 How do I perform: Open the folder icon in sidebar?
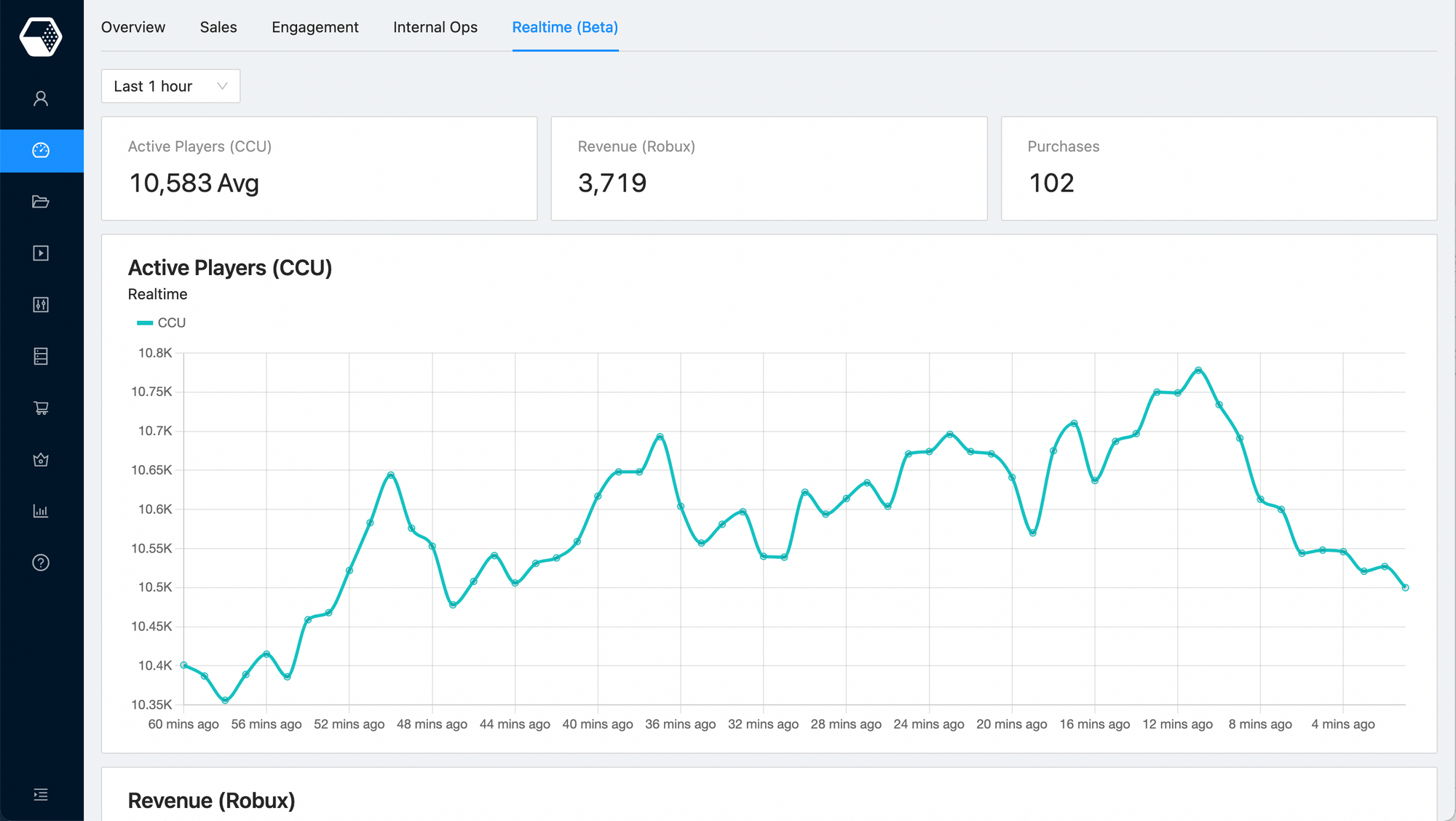pos(41,202)
